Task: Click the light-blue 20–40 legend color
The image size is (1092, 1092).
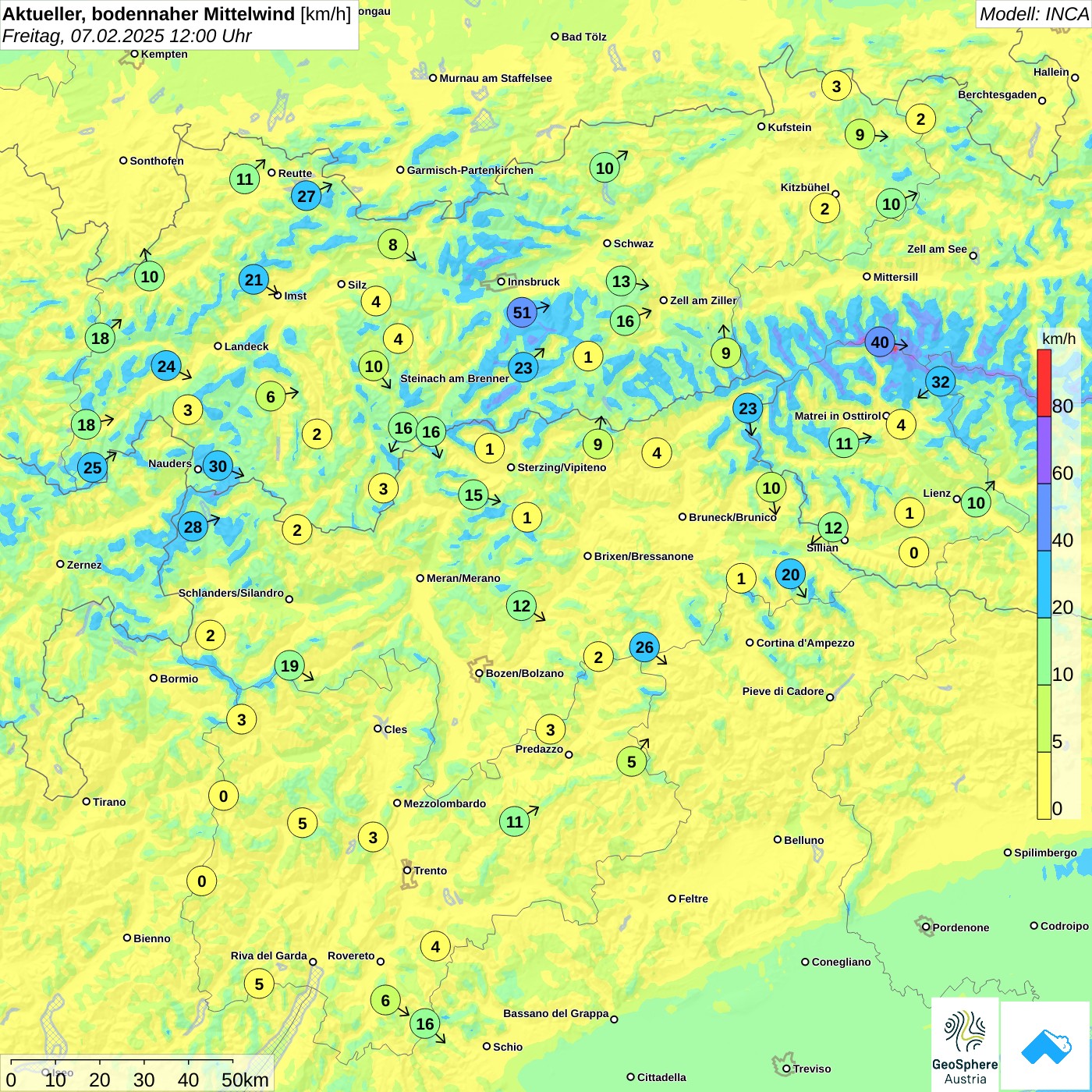Action: click(x=1044, y=585)
